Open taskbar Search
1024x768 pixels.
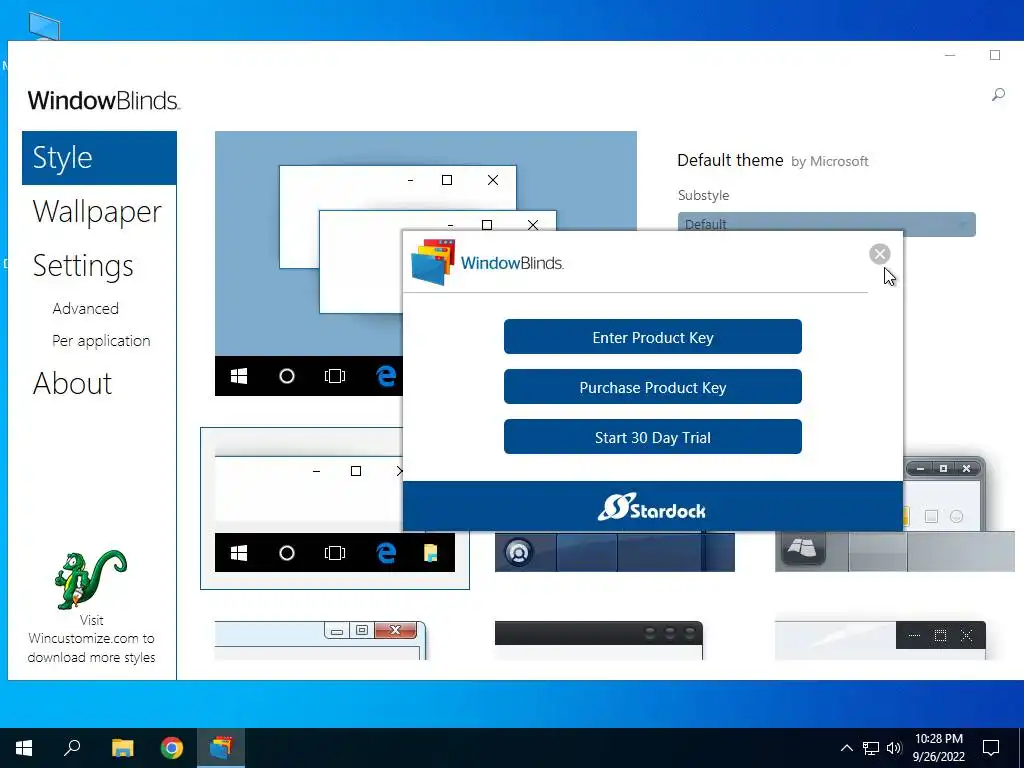(72, 748)
